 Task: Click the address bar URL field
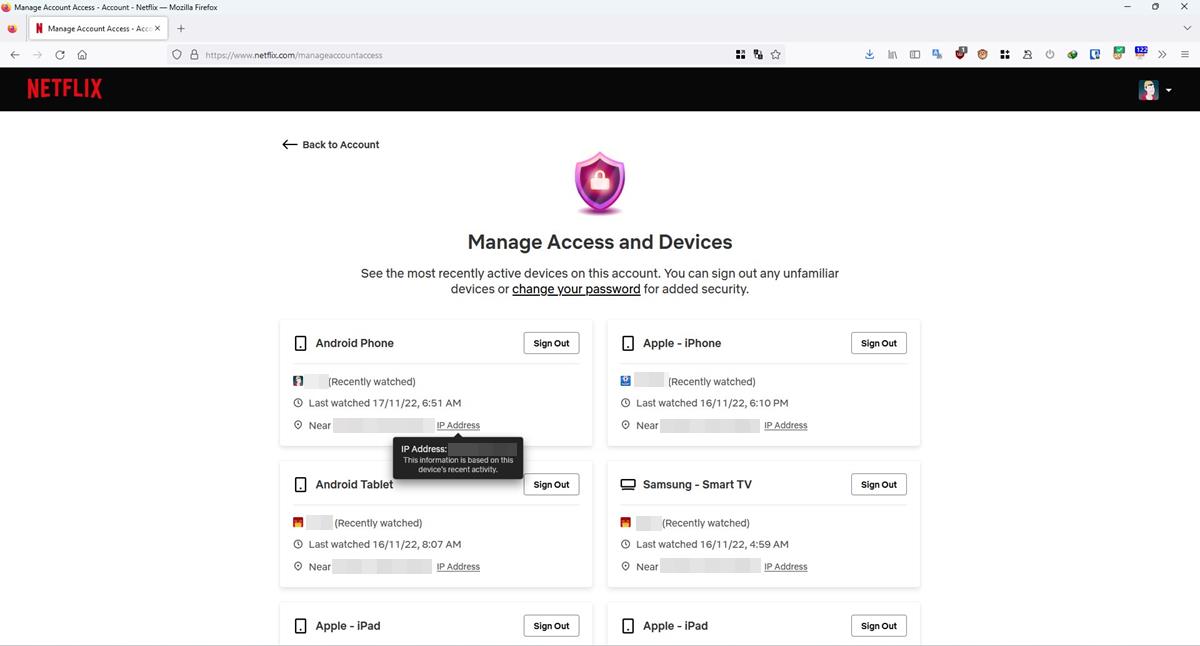click(x=400, y=55)
